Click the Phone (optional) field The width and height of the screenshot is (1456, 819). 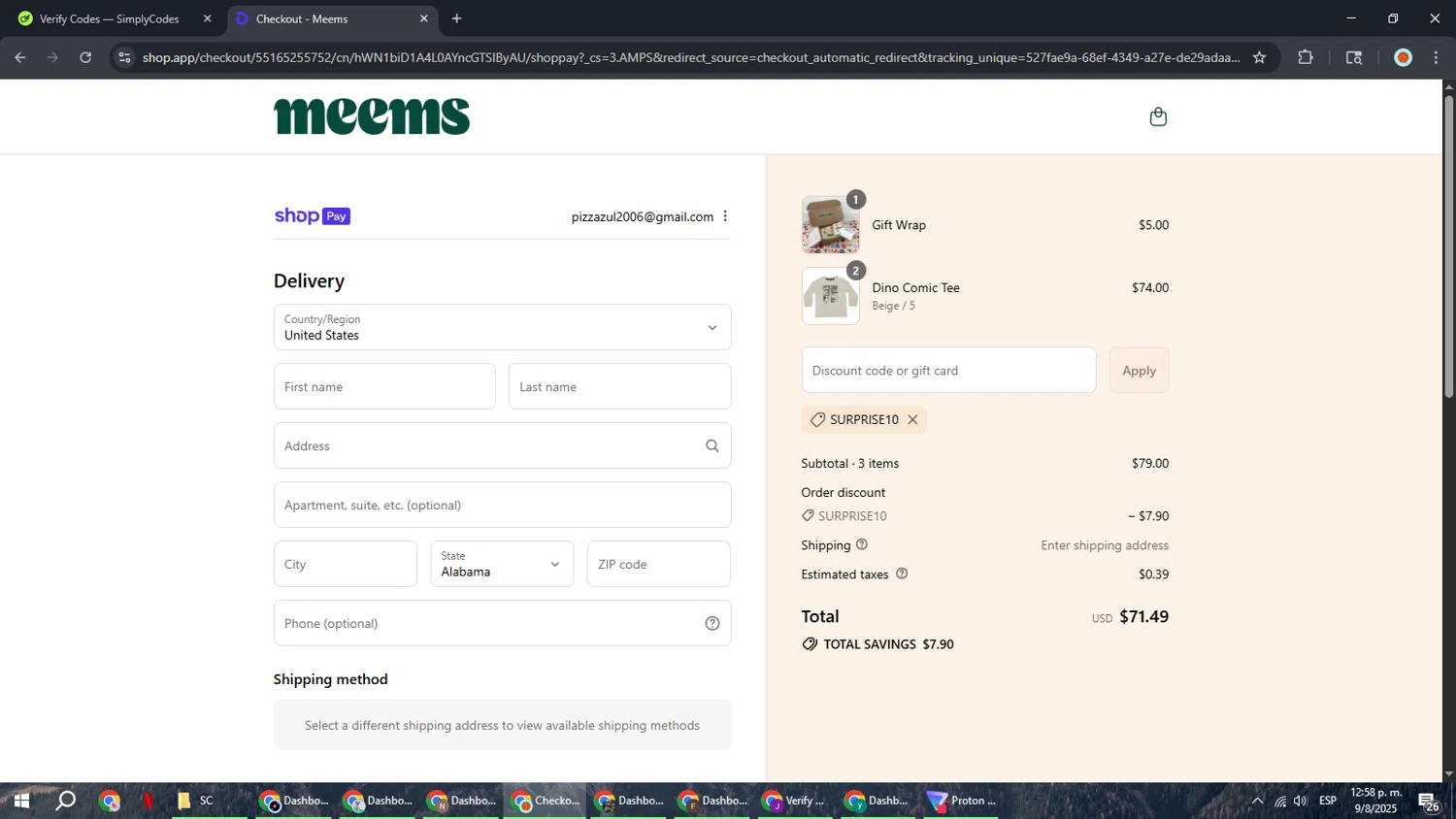coord(502,623)
